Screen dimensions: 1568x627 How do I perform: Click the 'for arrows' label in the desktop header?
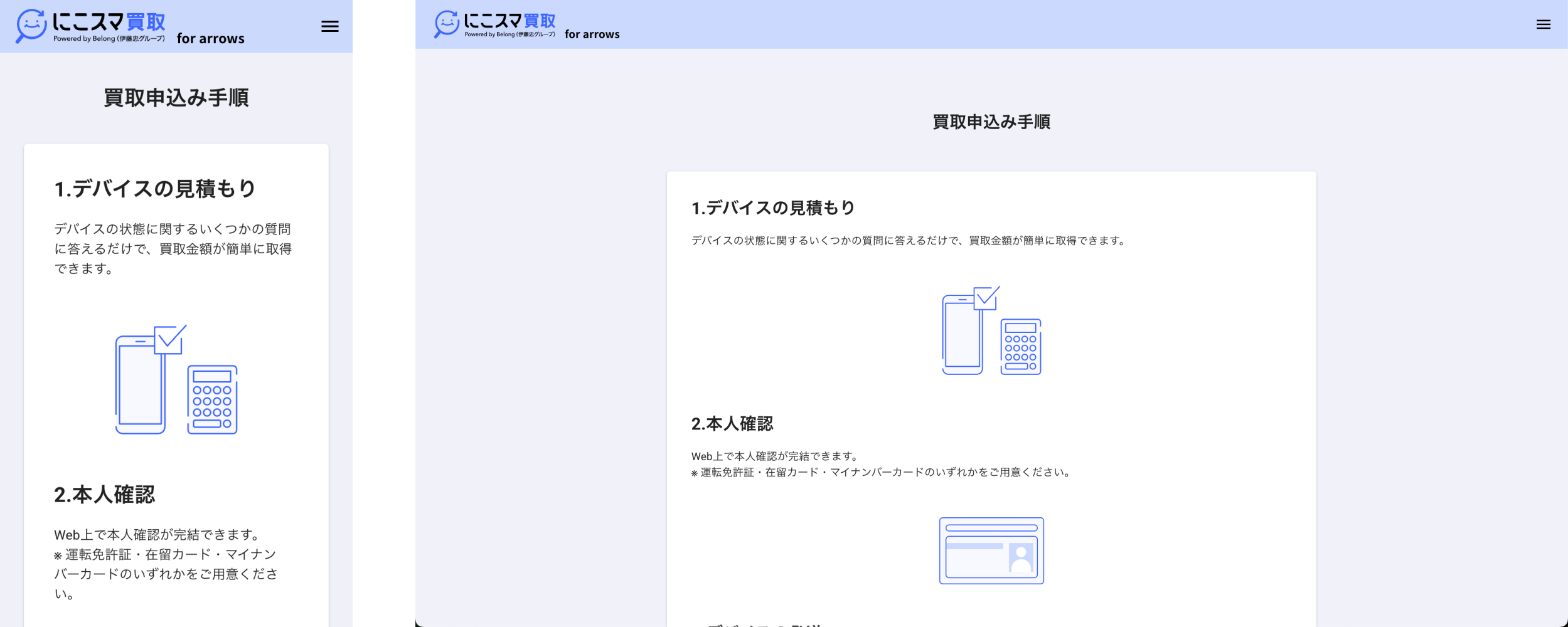point(592,34)
